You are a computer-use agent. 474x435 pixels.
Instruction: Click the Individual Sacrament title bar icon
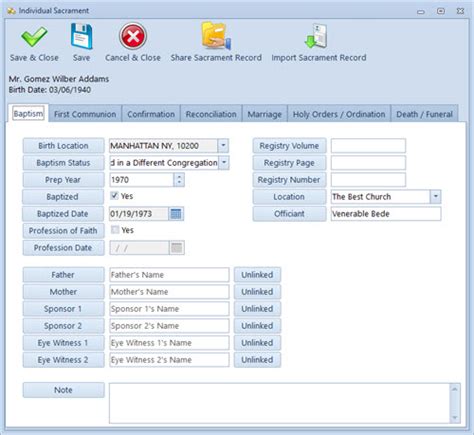pos(11,11)
